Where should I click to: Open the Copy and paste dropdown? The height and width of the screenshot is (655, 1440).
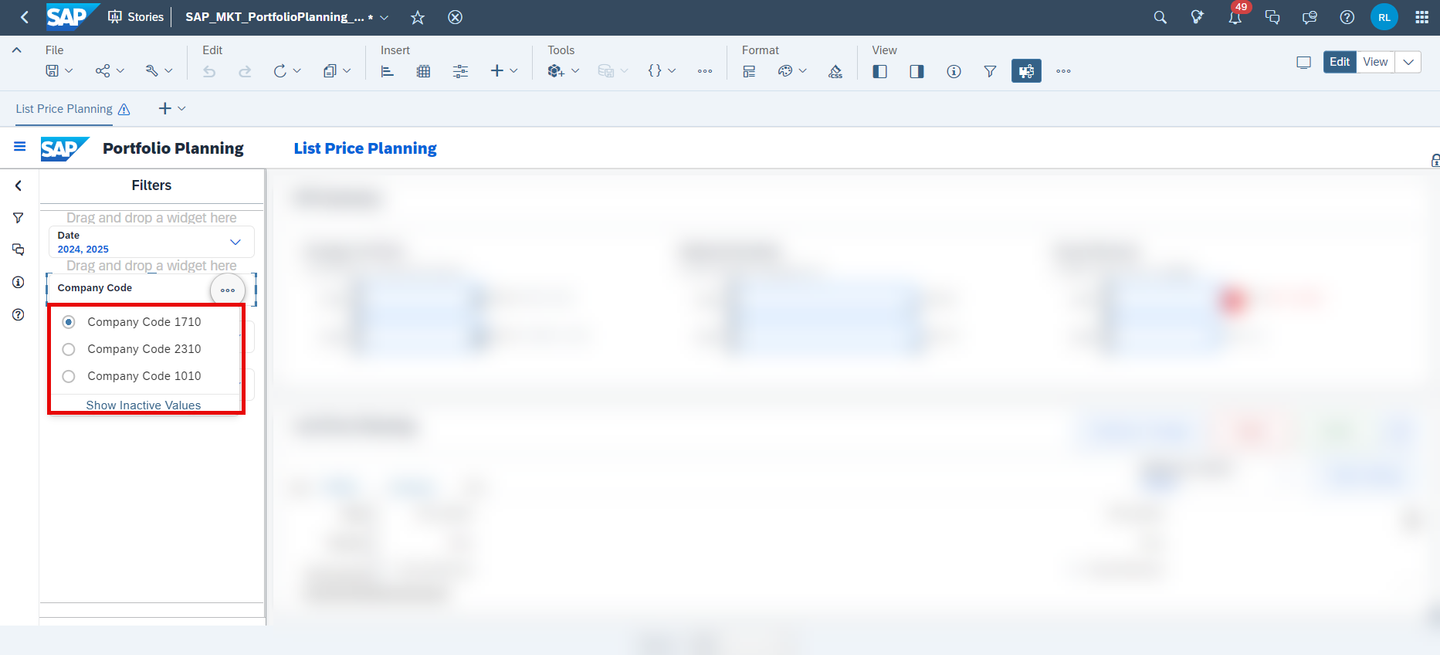click(x=337, y=71)
